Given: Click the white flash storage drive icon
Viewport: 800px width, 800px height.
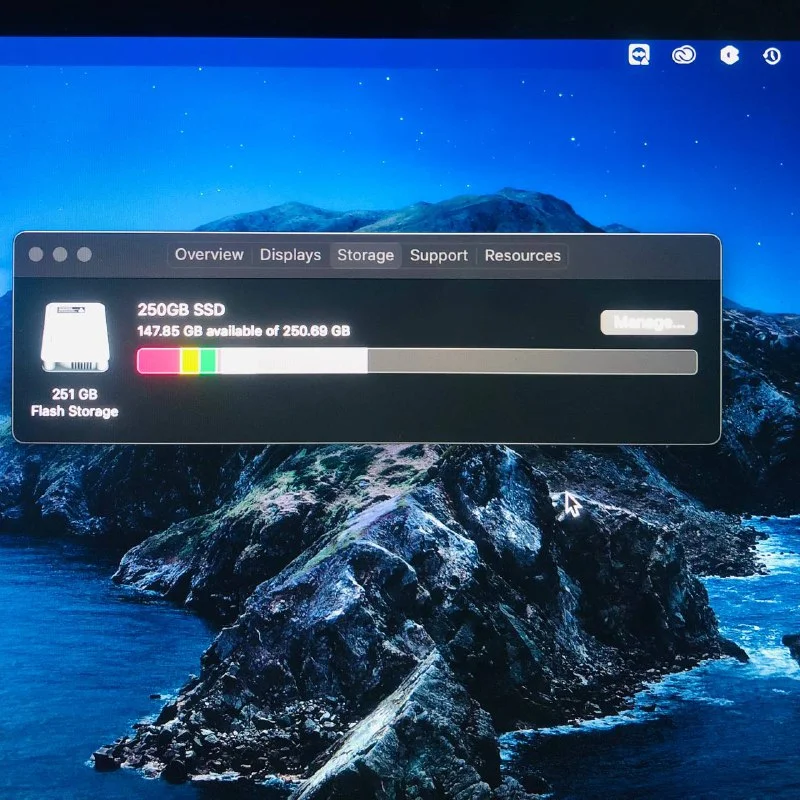Looking at the screenshot, I should click(75, 338).
